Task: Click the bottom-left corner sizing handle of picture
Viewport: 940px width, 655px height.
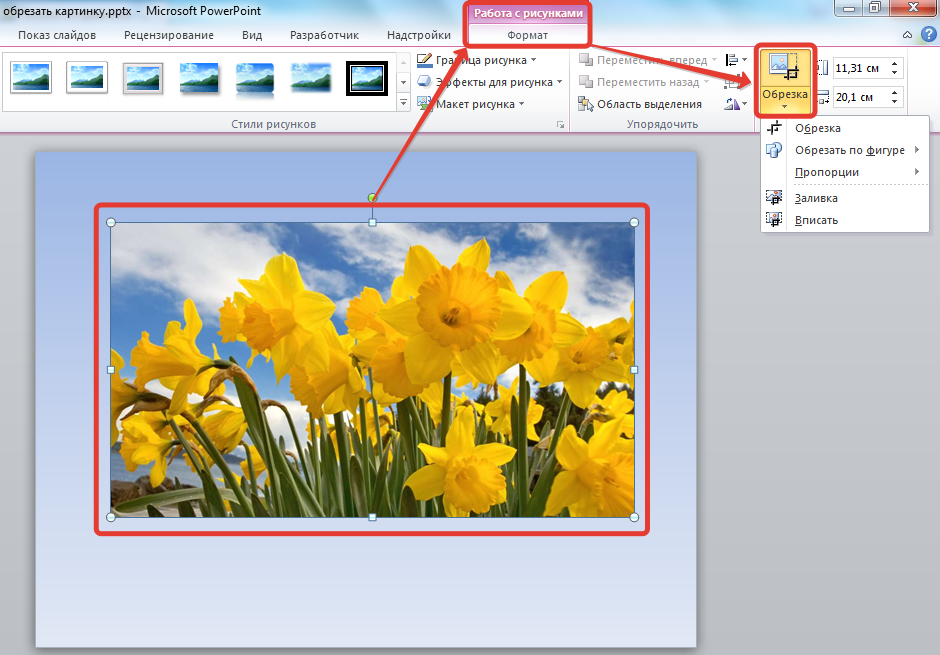Action: tap(111, 517)
